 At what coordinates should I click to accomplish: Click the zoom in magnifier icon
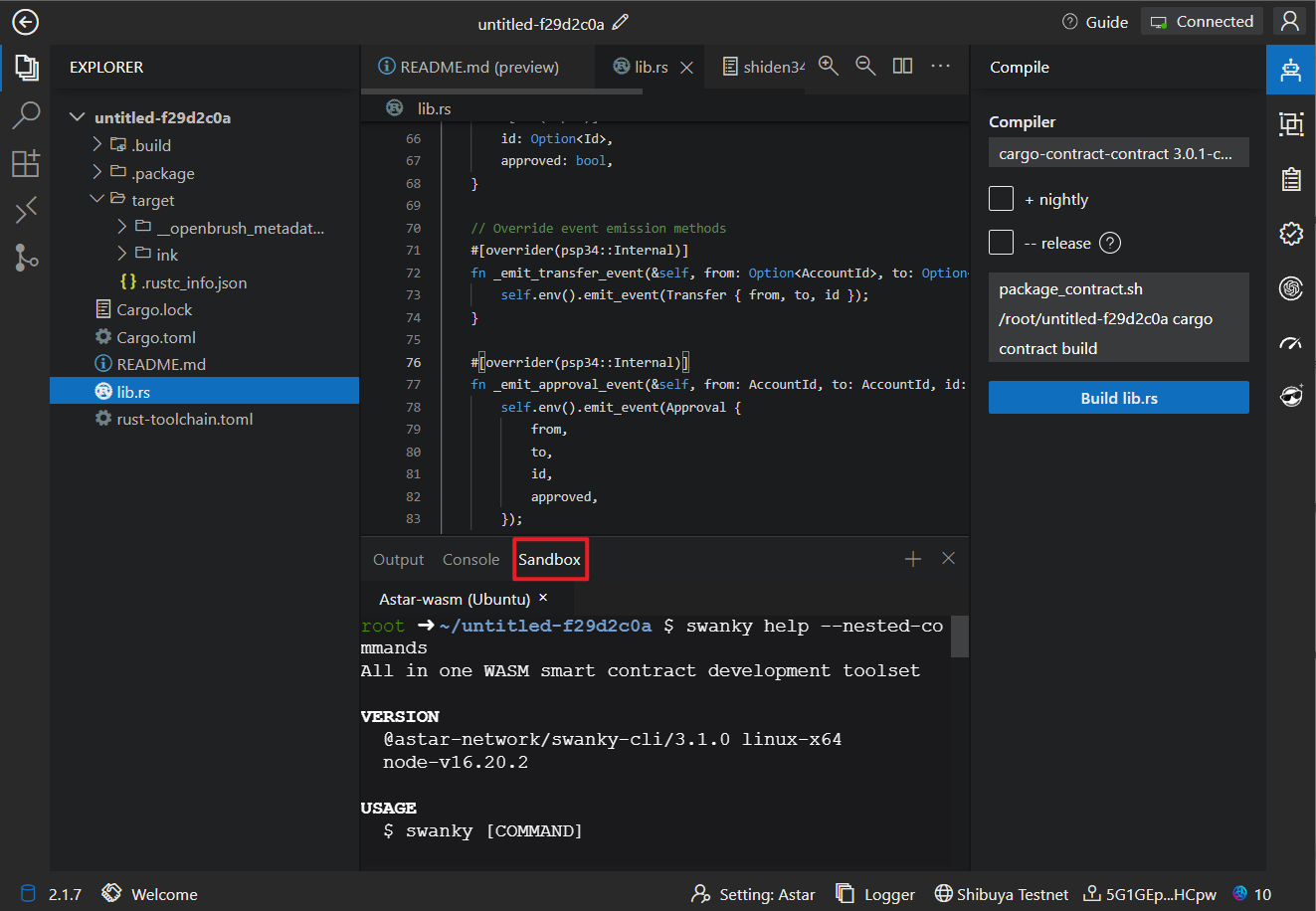pos(828,66)
